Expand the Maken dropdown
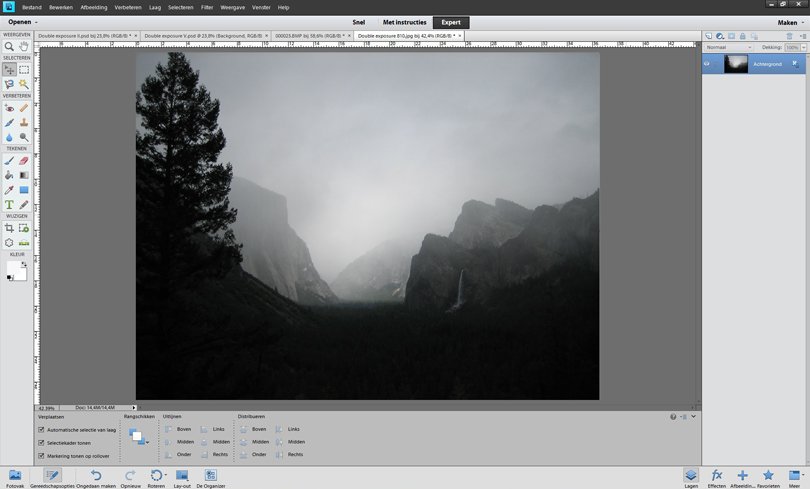This screenshot has height=489, width=810. click(790, 23)
